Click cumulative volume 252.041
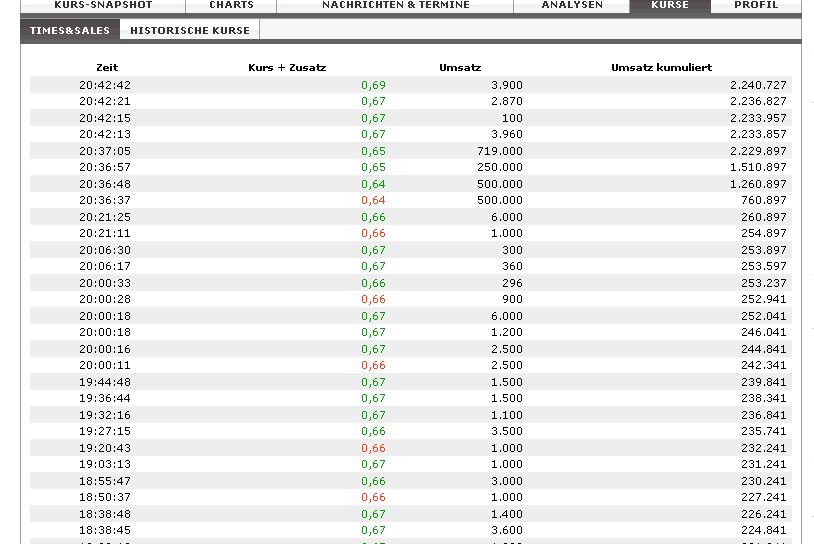814x544 pixels. 764,316
